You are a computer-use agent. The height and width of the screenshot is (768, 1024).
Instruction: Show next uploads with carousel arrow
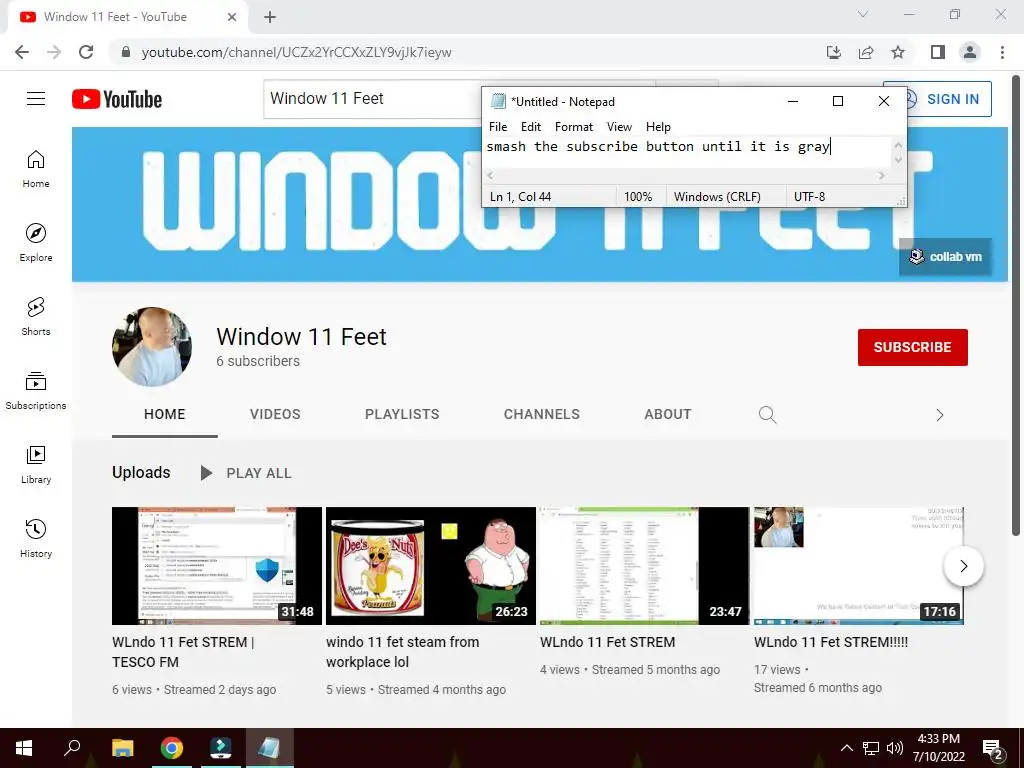click(x=963, y=566)
